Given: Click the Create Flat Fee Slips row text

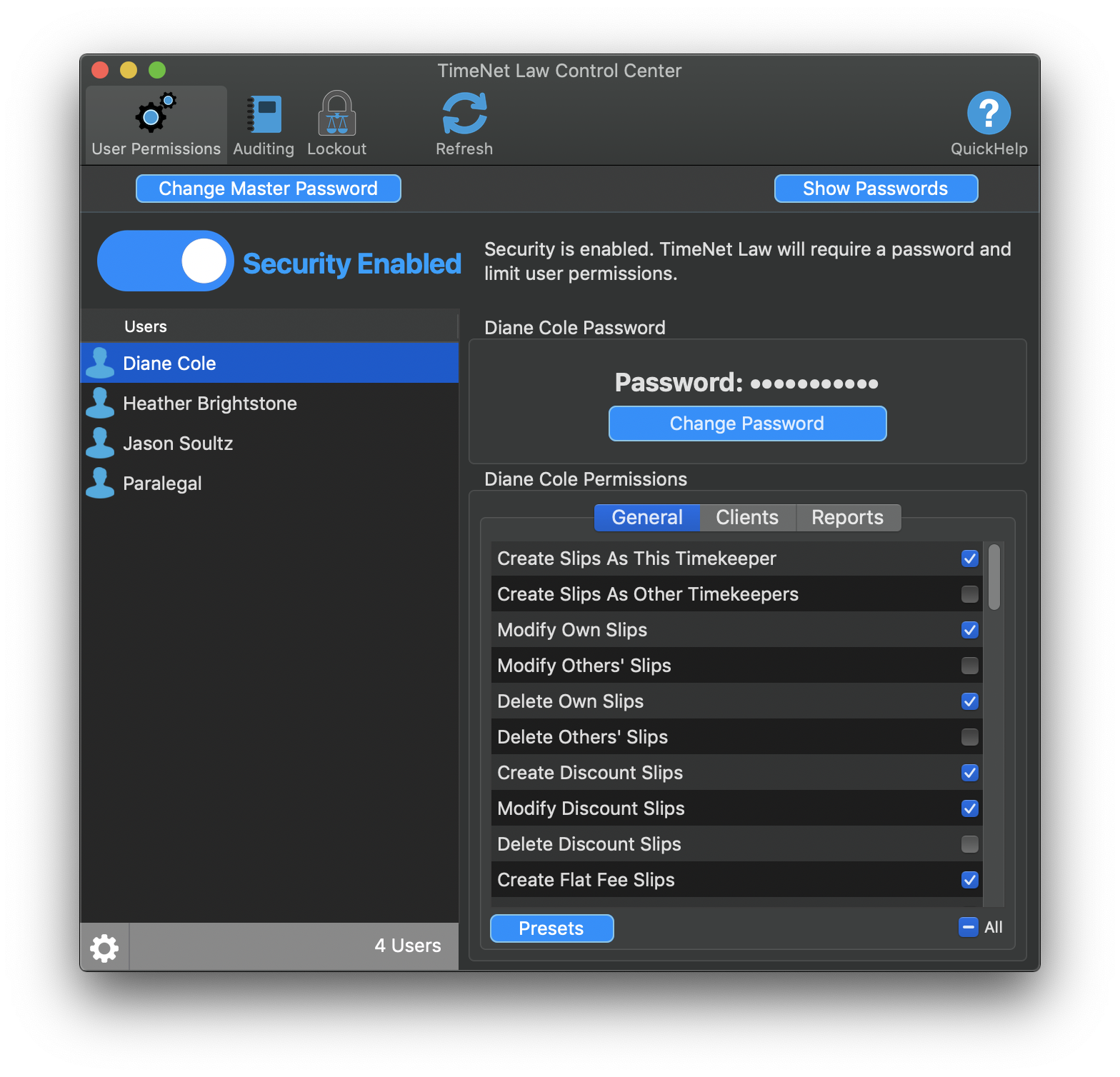Looking at the screenshot, I should pos(586,880).
